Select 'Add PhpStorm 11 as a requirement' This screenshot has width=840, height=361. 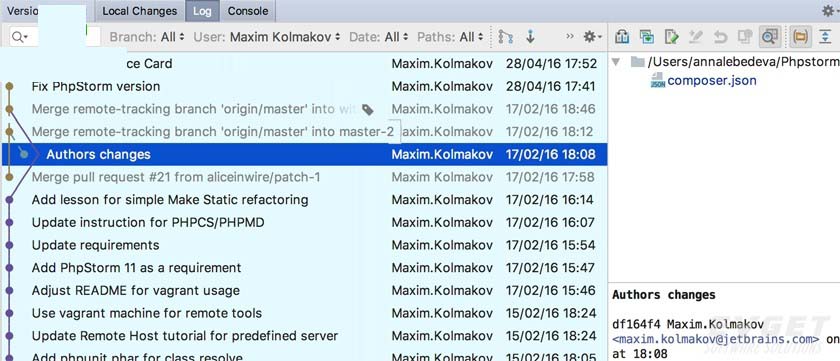[304, 268]
